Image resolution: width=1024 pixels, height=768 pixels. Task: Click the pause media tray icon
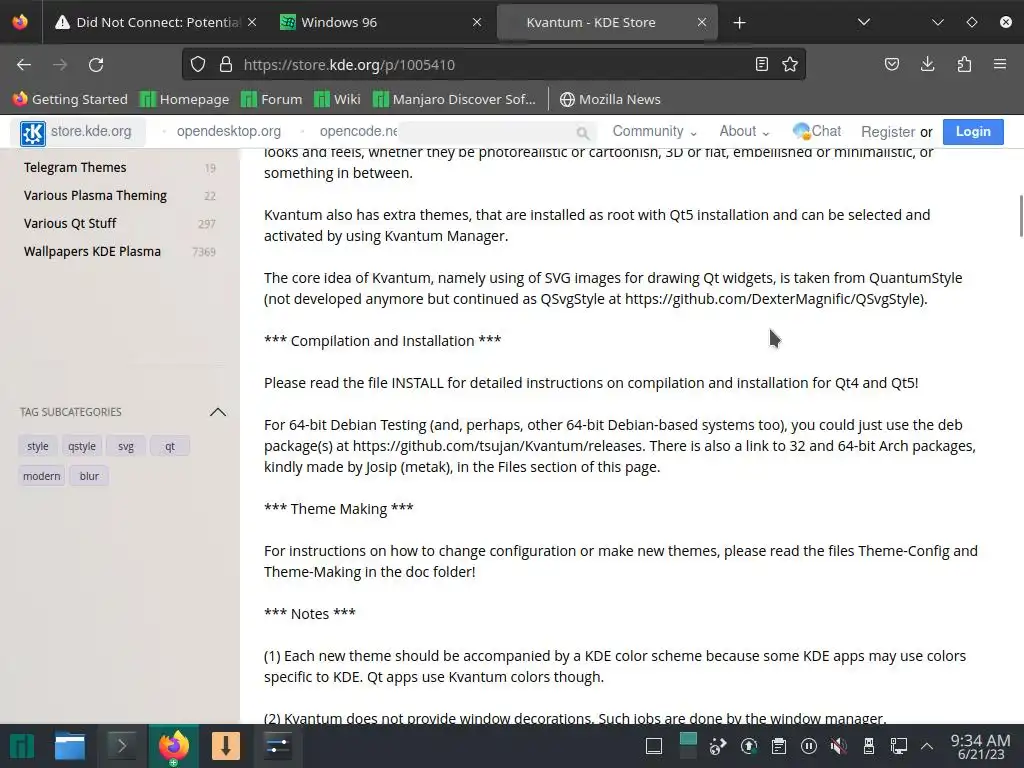[808, 746]
